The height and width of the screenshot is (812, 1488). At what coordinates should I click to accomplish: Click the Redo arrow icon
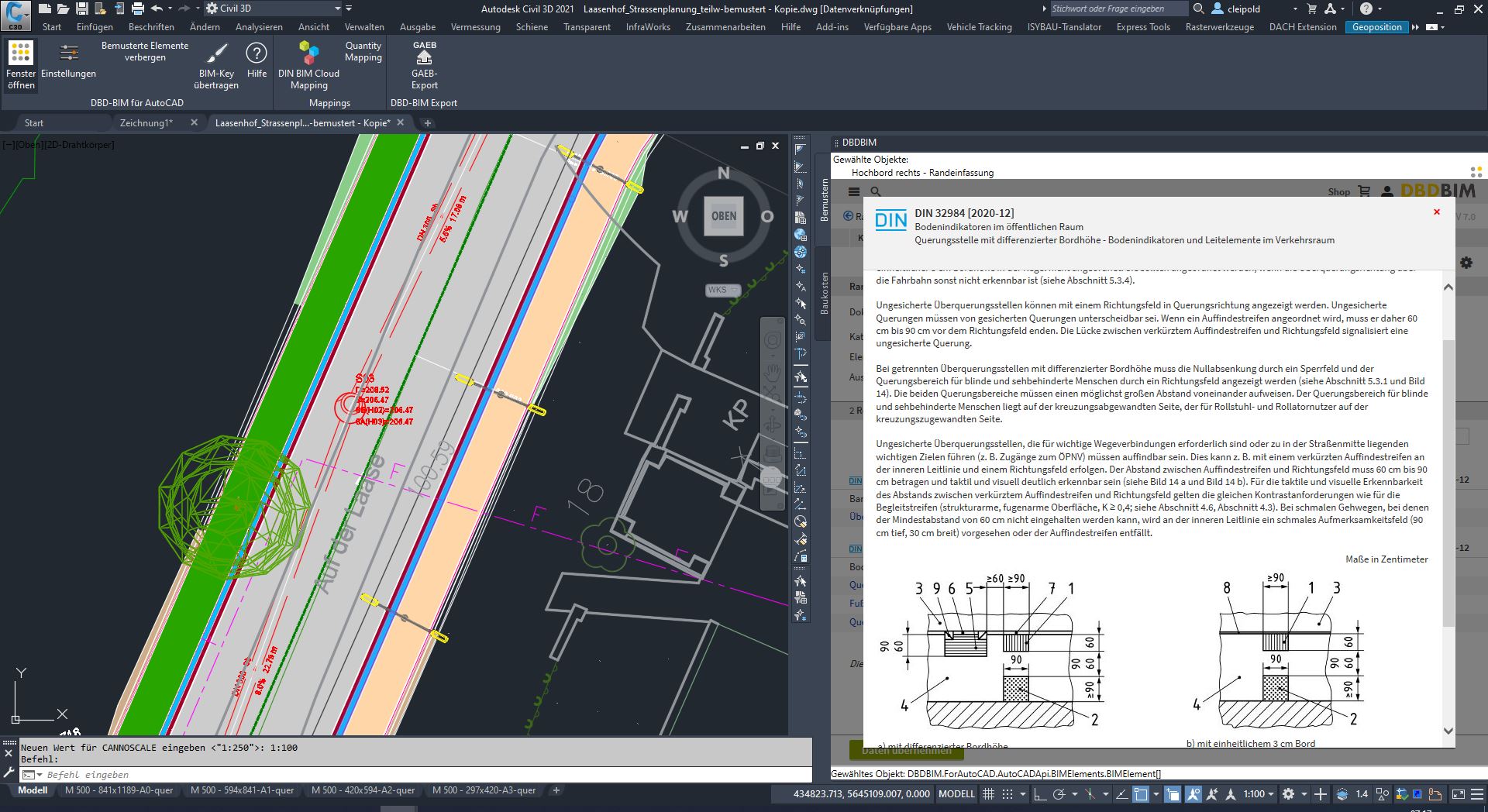pyautogui.click(x=184, y=9)
